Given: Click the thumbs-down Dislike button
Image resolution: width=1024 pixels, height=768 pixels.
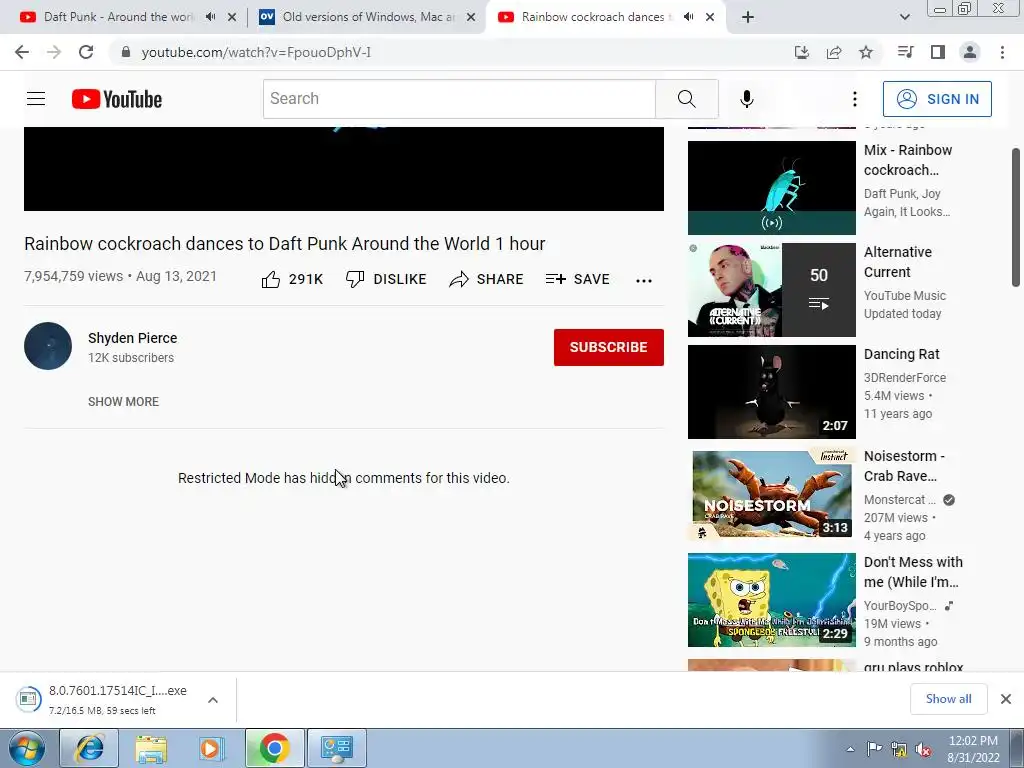Looking at the screenshot, I should pyautogui.click(x=386, y=280).
